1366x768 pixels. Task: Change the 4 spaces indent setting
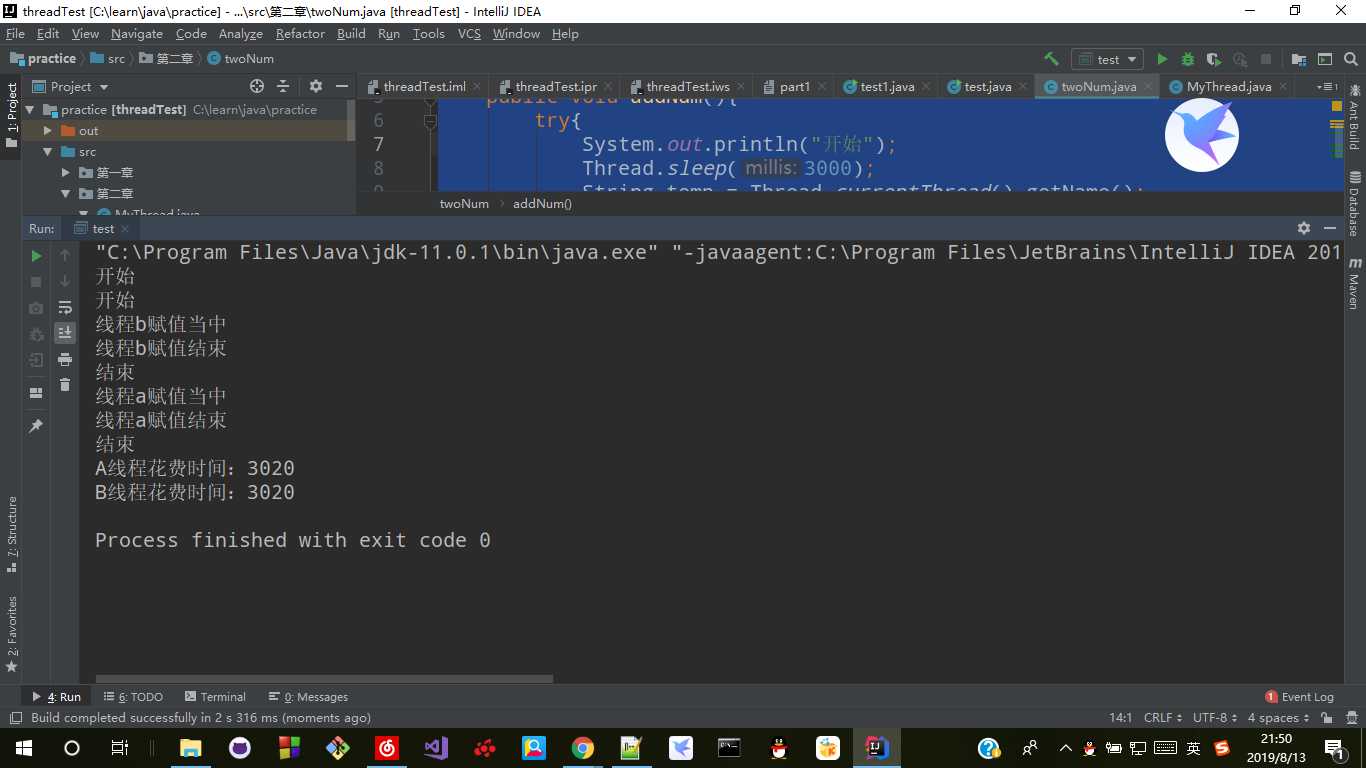pos(1278,718)
